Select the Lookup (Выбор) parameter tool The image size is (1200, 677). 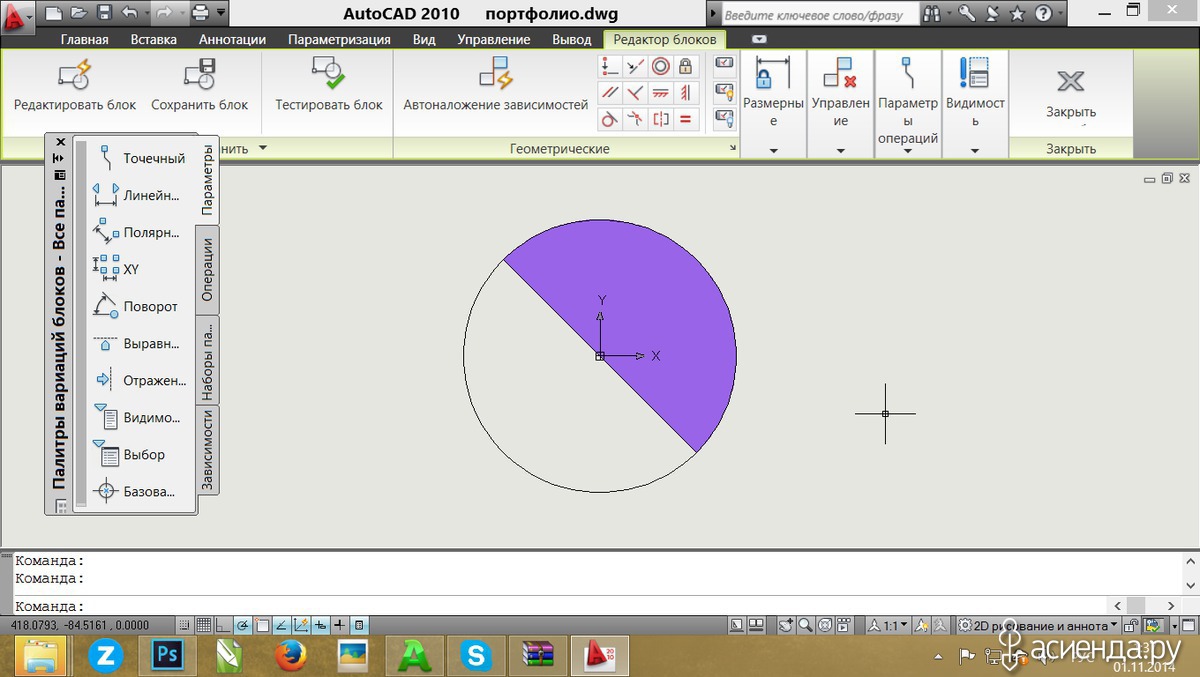click(x=129, y=454)
